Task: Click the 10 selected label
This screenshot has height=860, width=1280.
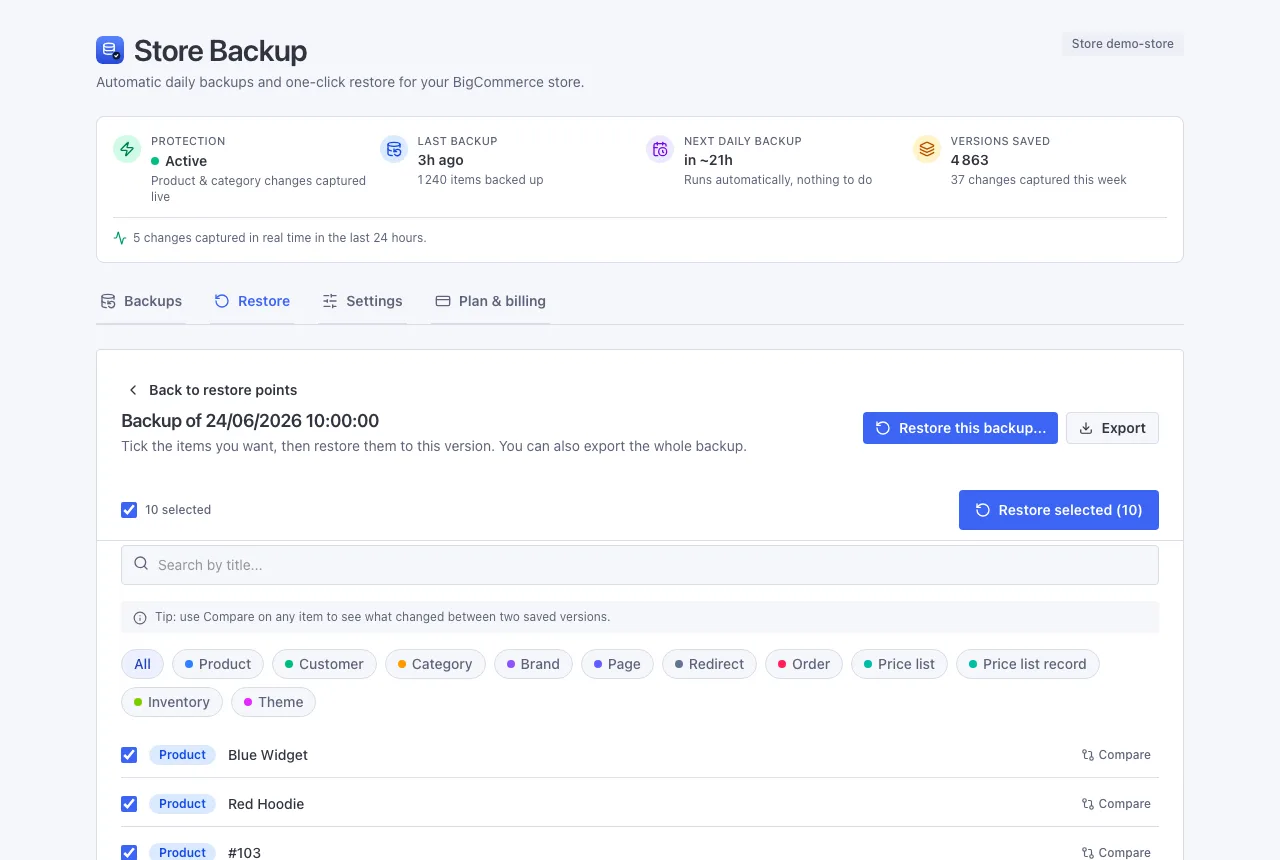Action: click(x=178, y=510)
